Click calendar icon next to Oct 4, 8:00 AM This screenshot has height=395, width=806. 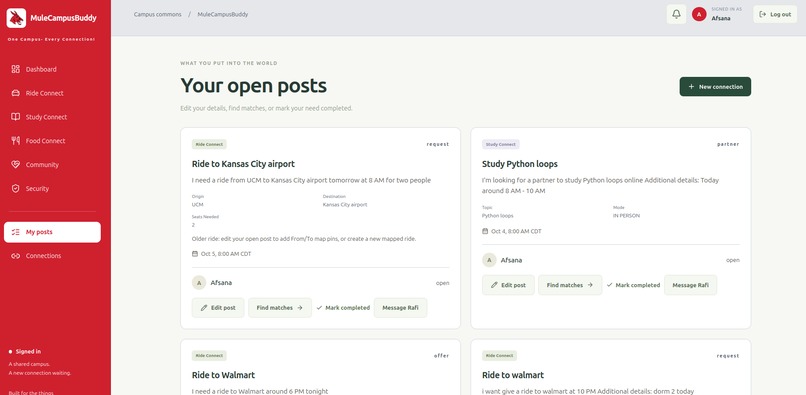[485, 231]
